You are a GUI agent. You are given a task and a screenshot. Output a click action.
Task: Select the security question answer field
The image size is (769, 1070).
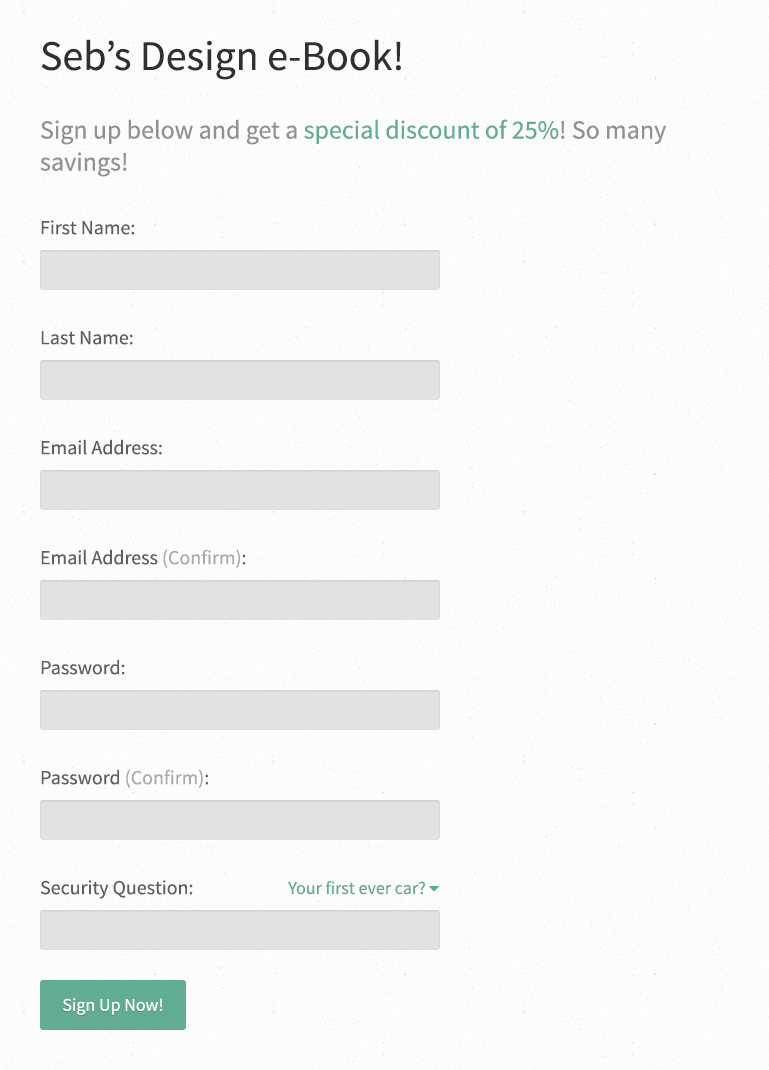240,929
